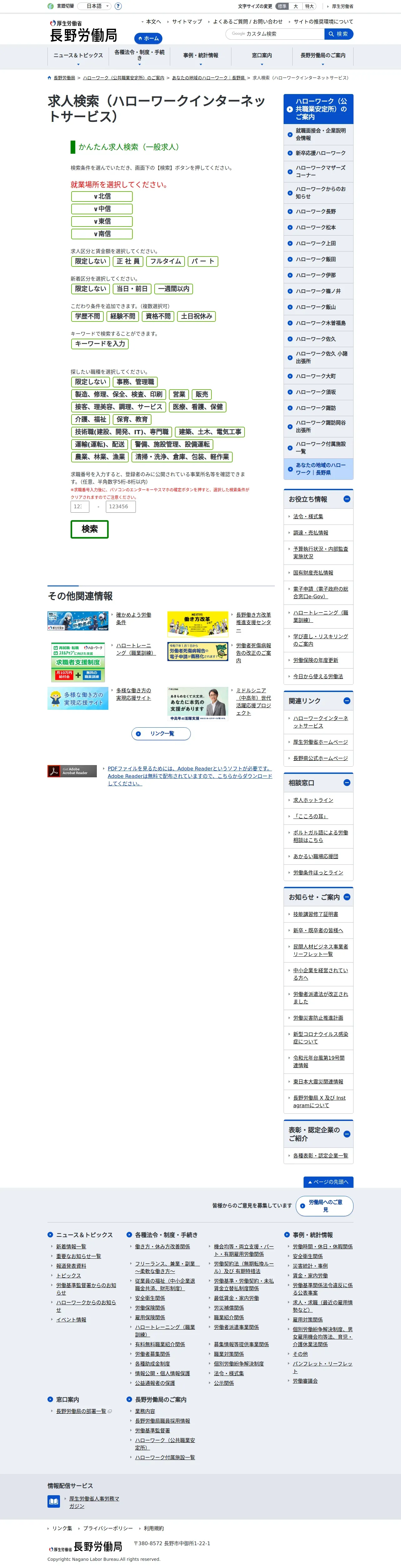
Task: Select パート job category
Action: [x=203, y=261]
